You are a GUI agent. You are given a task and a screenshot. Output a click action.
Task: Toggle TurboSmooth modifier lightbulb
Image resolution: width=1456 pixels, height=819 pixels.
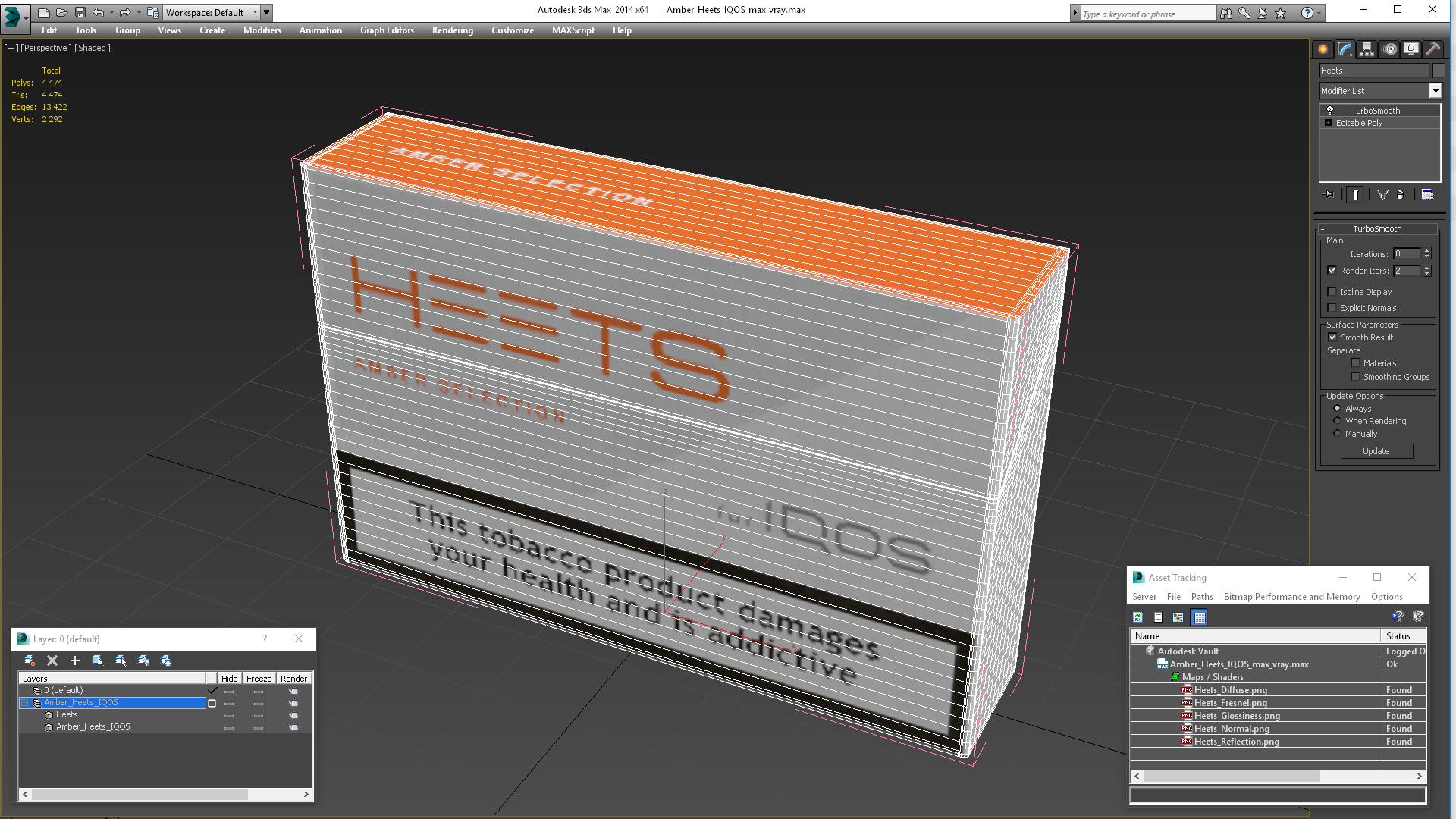[x=1329, y=111]
